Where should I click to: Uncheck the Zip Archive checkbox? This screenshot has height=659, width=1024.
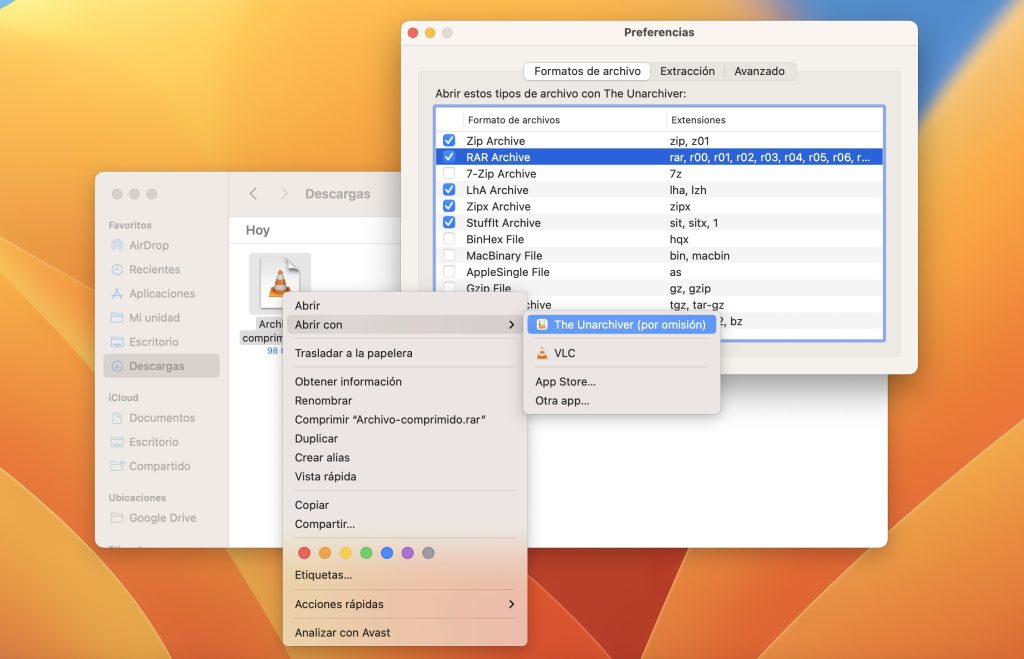[x=449, y=141]
